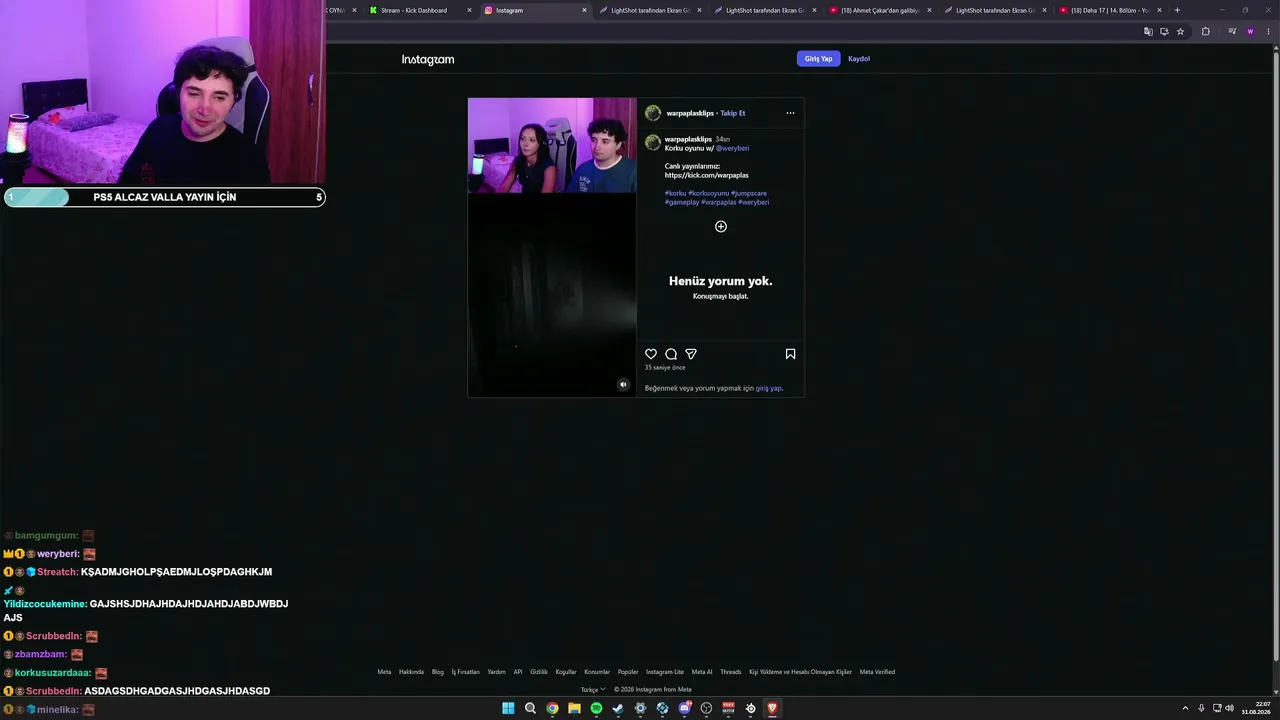This screenshot has height=720, width=1280.
Task: Open the post's three-dot options menu
Action: [x=790, y=113]
